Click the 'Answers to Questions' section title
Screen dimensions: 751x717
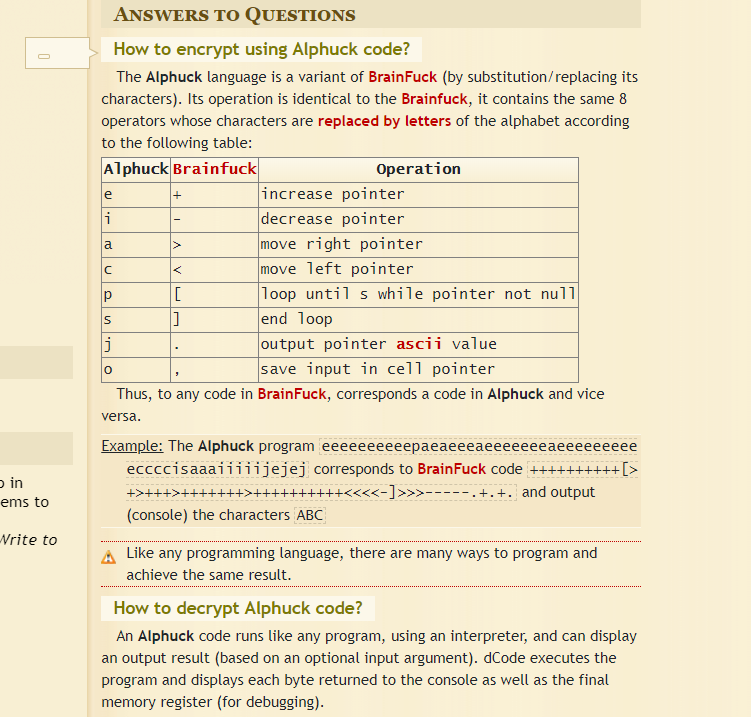tap(235, 14)
